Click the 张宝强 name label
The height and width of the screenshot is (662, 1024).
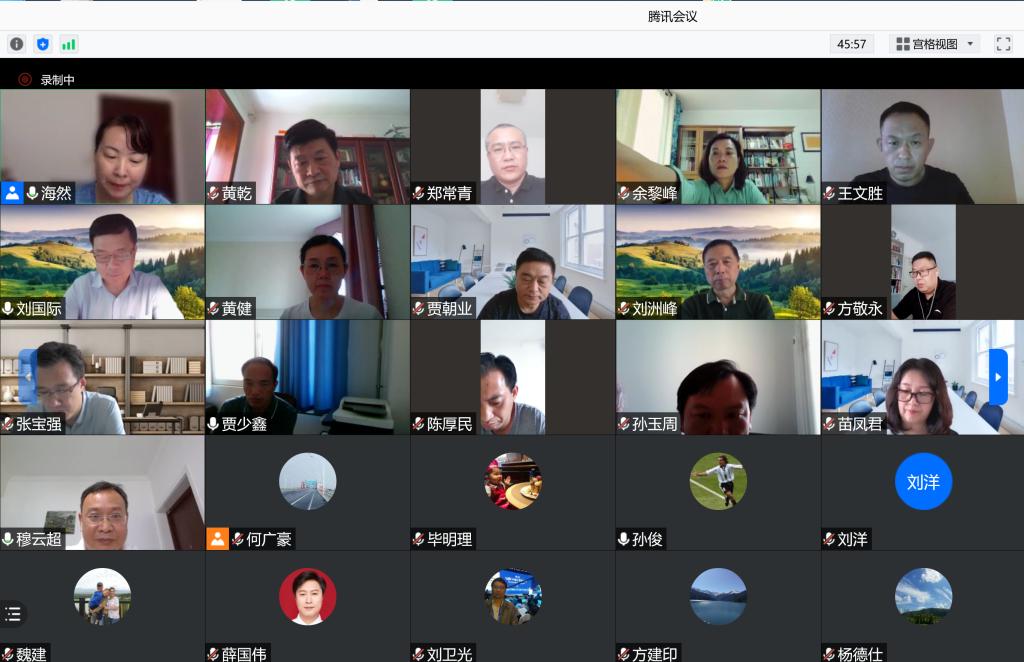[x=39, y=424]
